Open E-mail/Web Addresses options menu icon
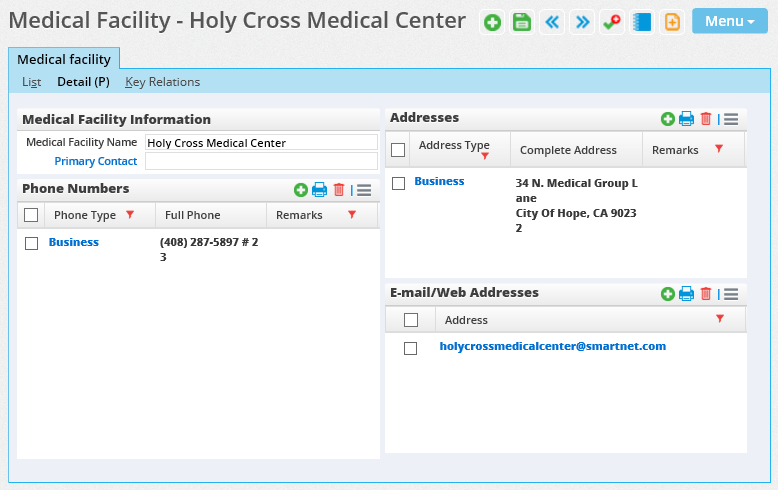The height and width of the screenshot is (490, 778). pyautogui.click(x=731, y=294)
